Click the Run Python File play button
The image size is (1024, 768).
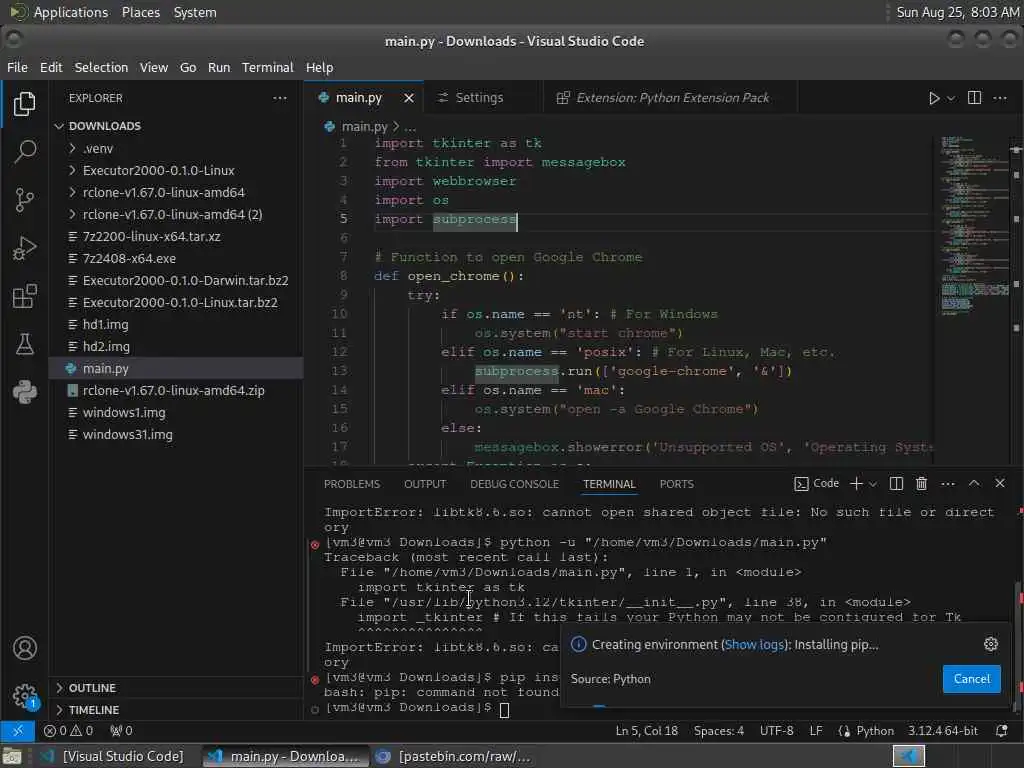(x=934, y=98)
